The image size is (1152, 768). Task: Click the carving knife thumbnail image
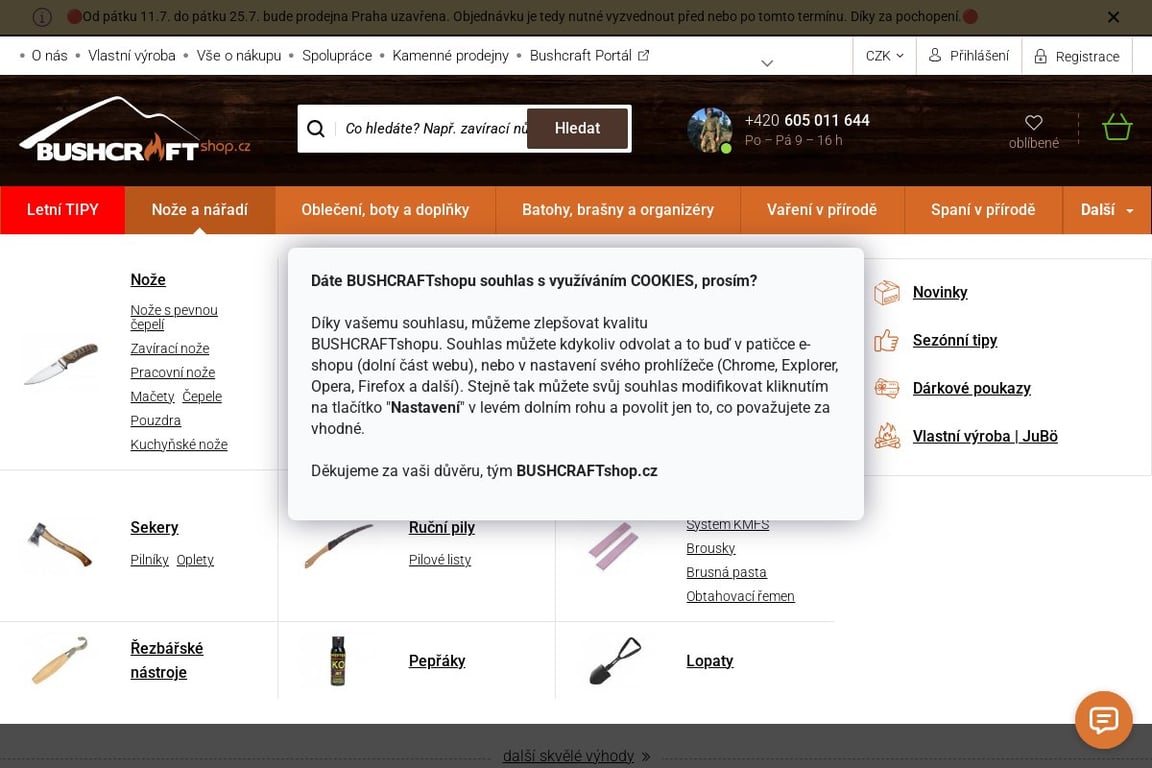click(x=60, y=660)
